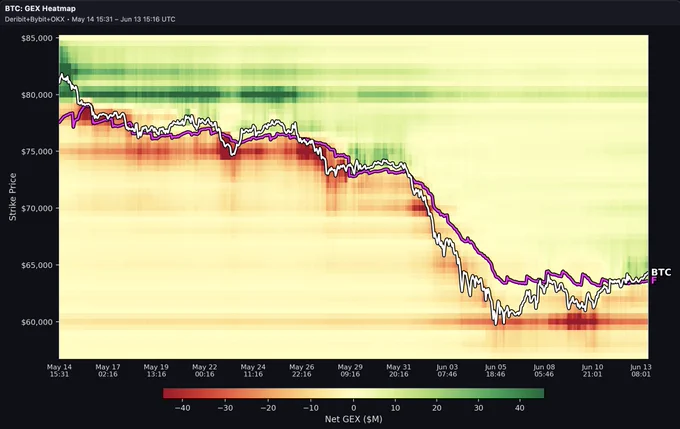Click the 'May 17 02:16' date tick
This screenshot has width=680, height=429.
pyautogui.click(x=108, y=370)
